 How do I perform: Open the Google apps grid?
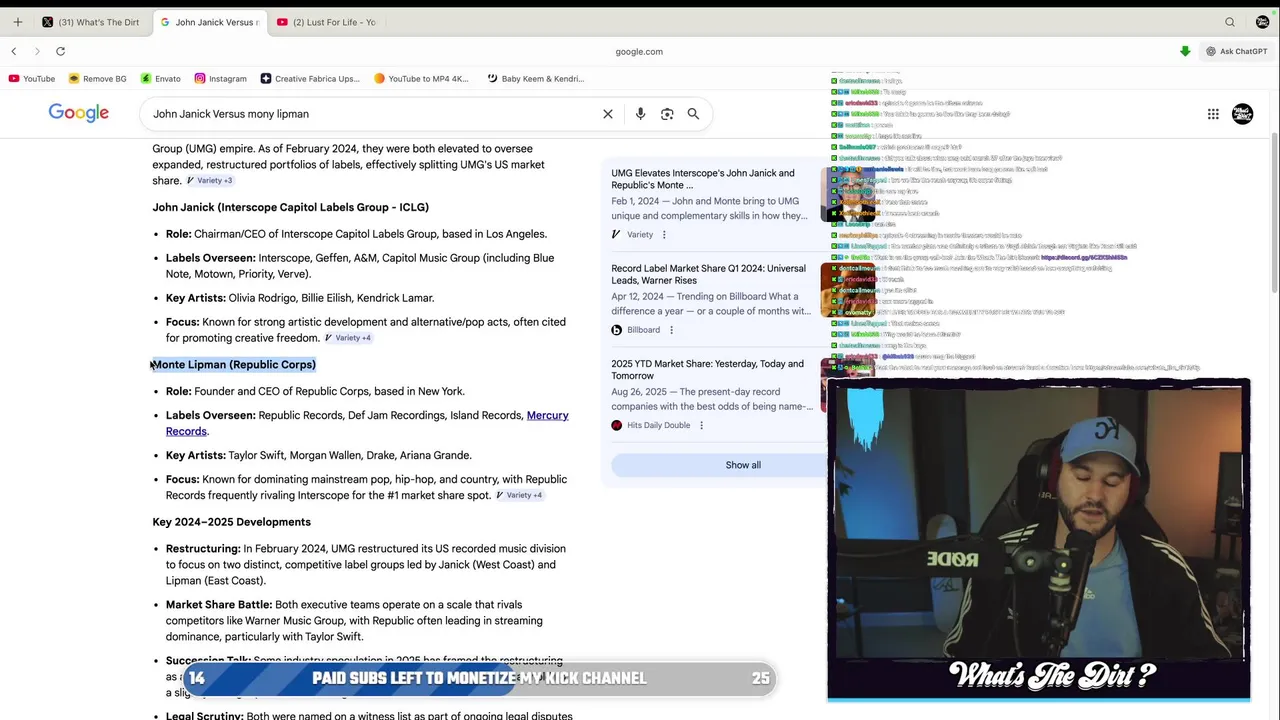[x=1213, y=114]
